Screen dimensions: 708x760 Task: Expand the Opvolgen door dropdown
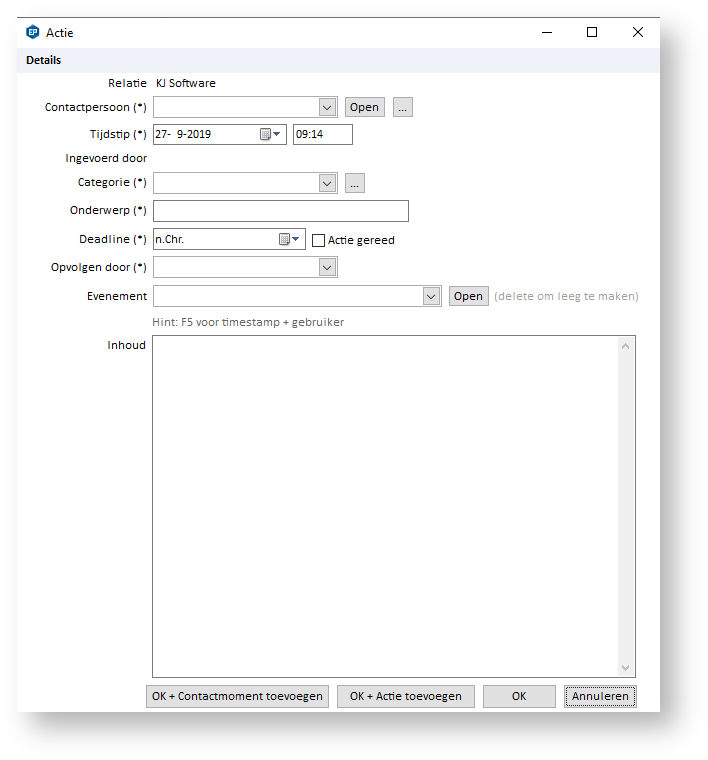[327, 267]
